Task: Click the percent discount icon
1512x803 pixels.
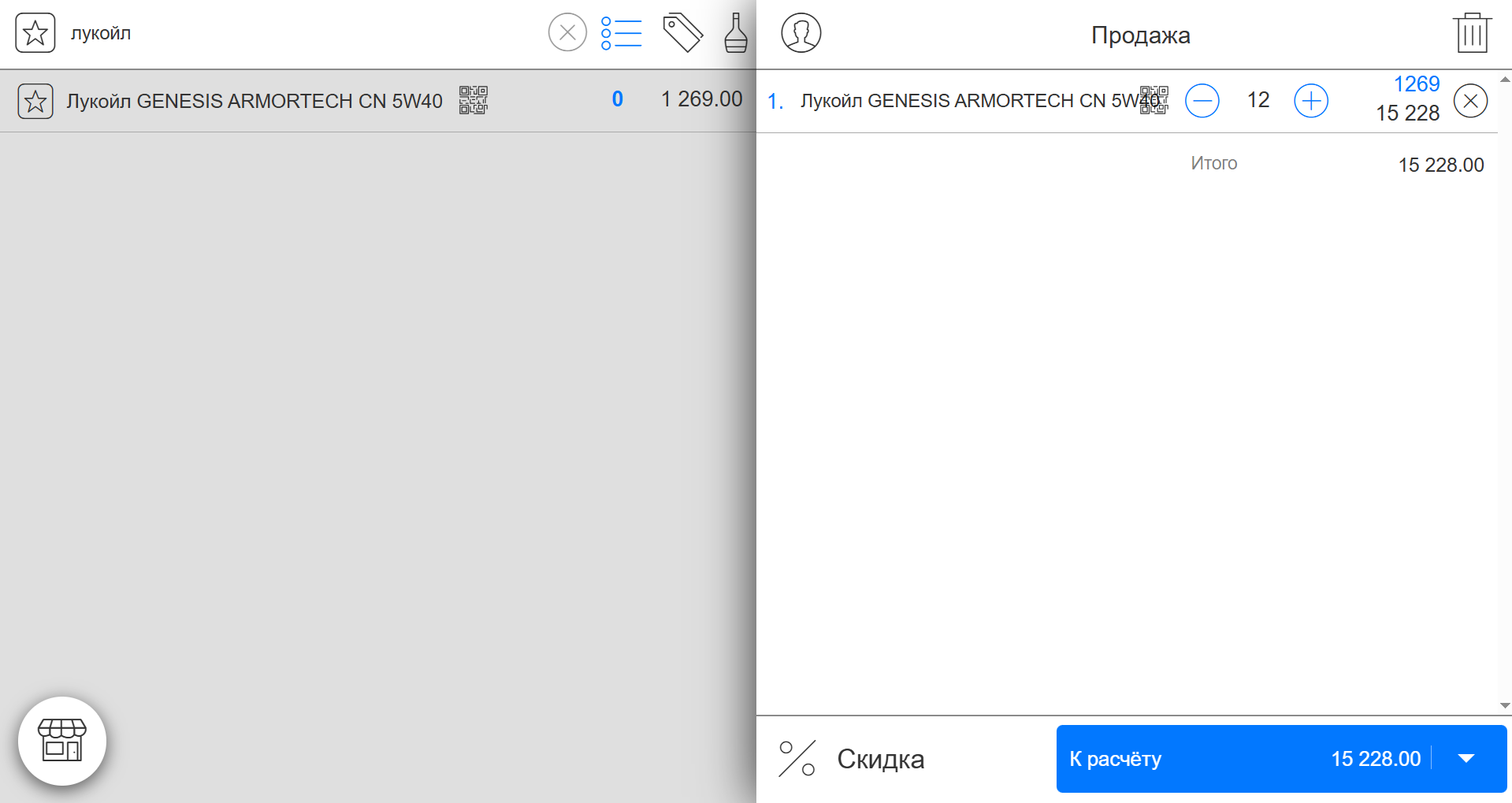Action: tap(797, 759)
